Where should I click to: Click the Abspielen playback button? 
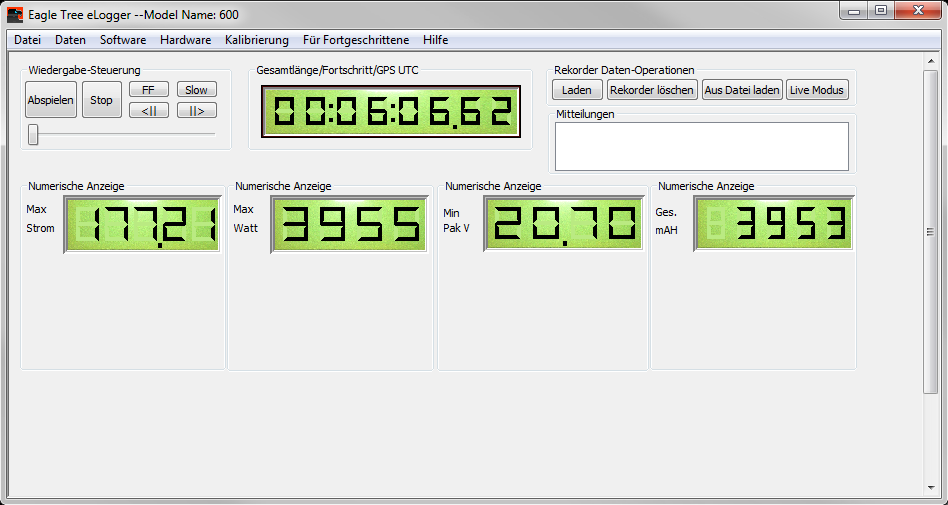[51, 100]
